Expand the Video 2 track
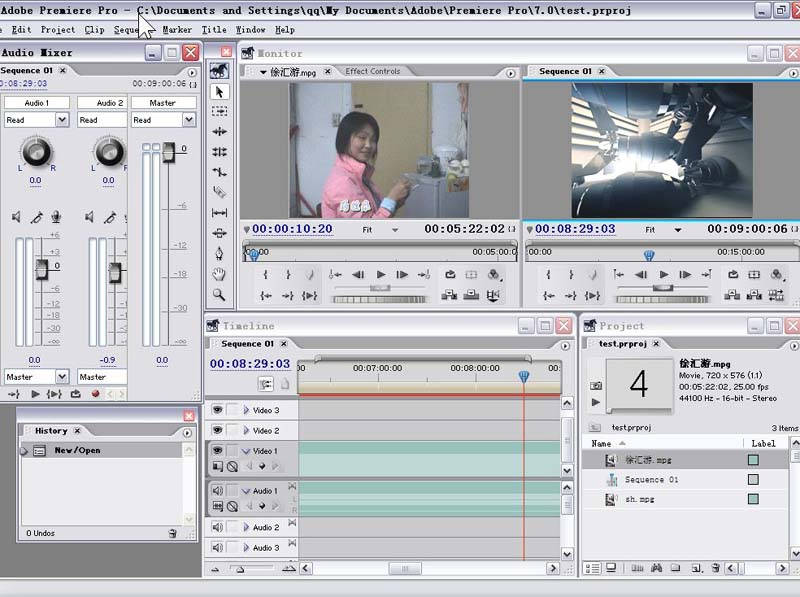Image resolution: width=800 pixels, height=597 pixels. 246,431
